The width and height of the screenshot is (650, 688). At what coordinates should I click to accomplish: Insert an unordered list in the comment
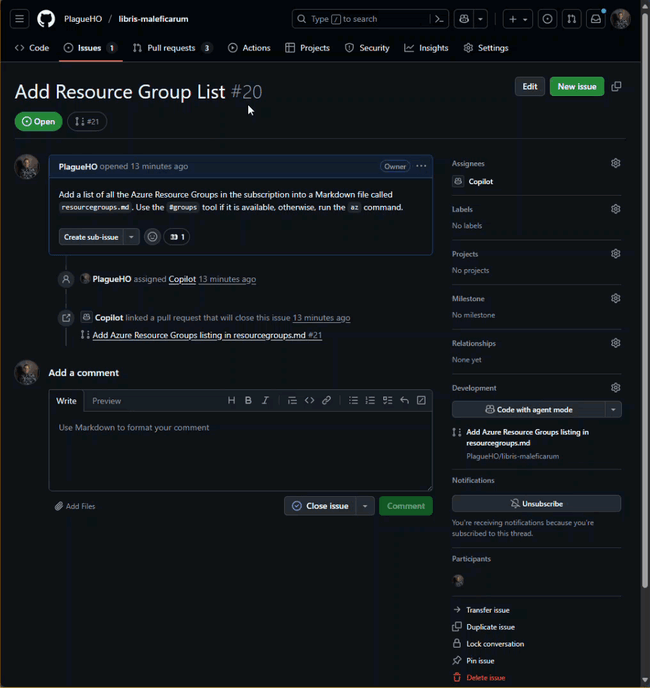click(x=353, y=400)
